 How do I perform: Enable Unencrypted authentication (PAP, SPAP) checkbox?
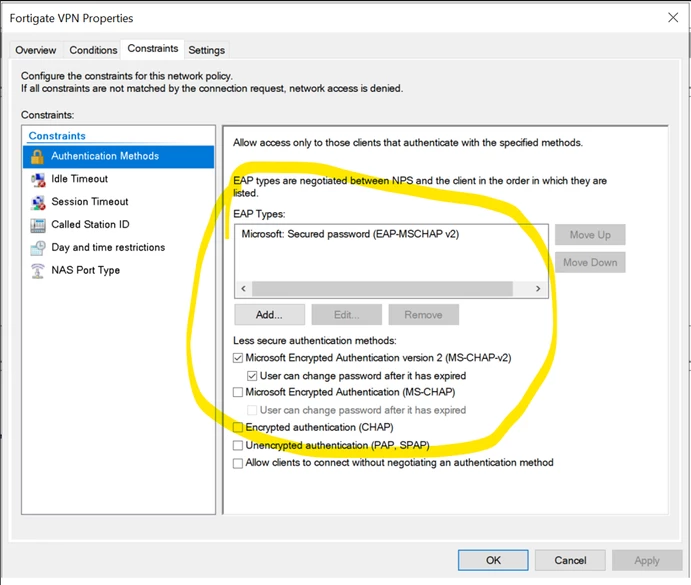238,445
